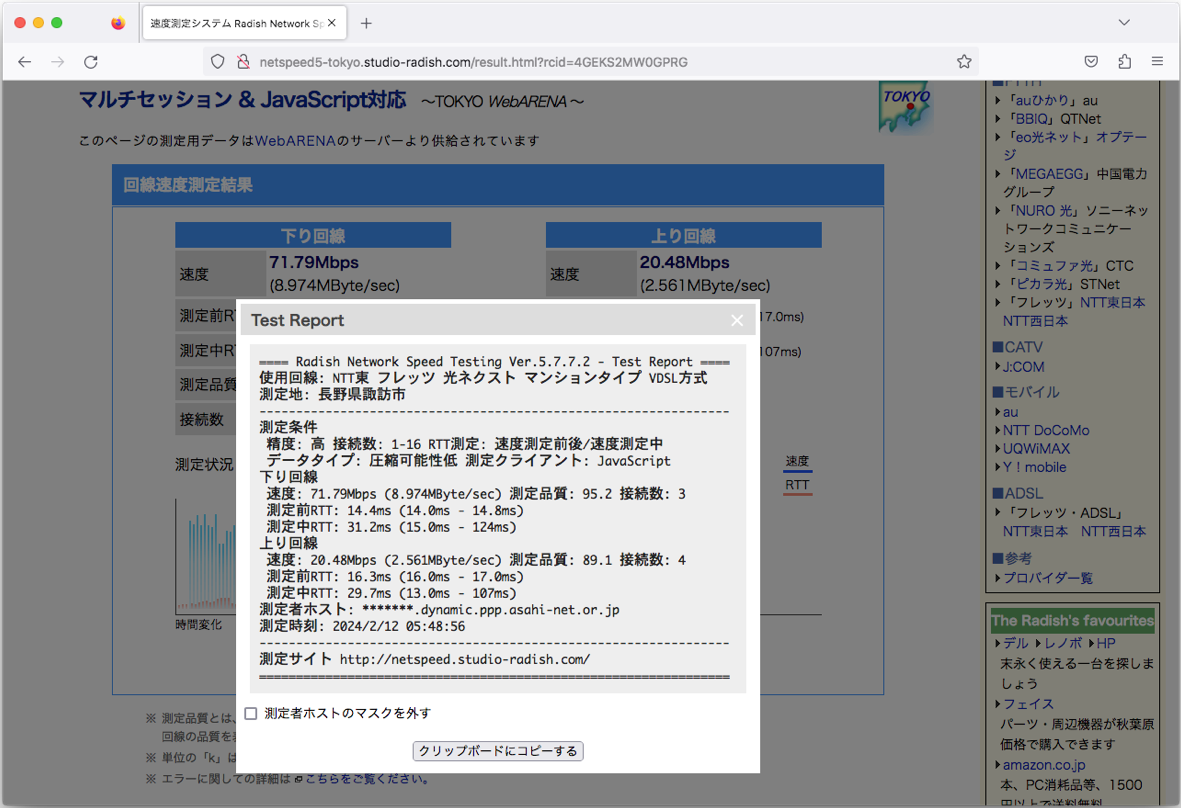Open the Save to Pocket icon
Image resolution: width=1181 pixels, height=808 pixels.
pyautogui.click(x=1091, y=62)
